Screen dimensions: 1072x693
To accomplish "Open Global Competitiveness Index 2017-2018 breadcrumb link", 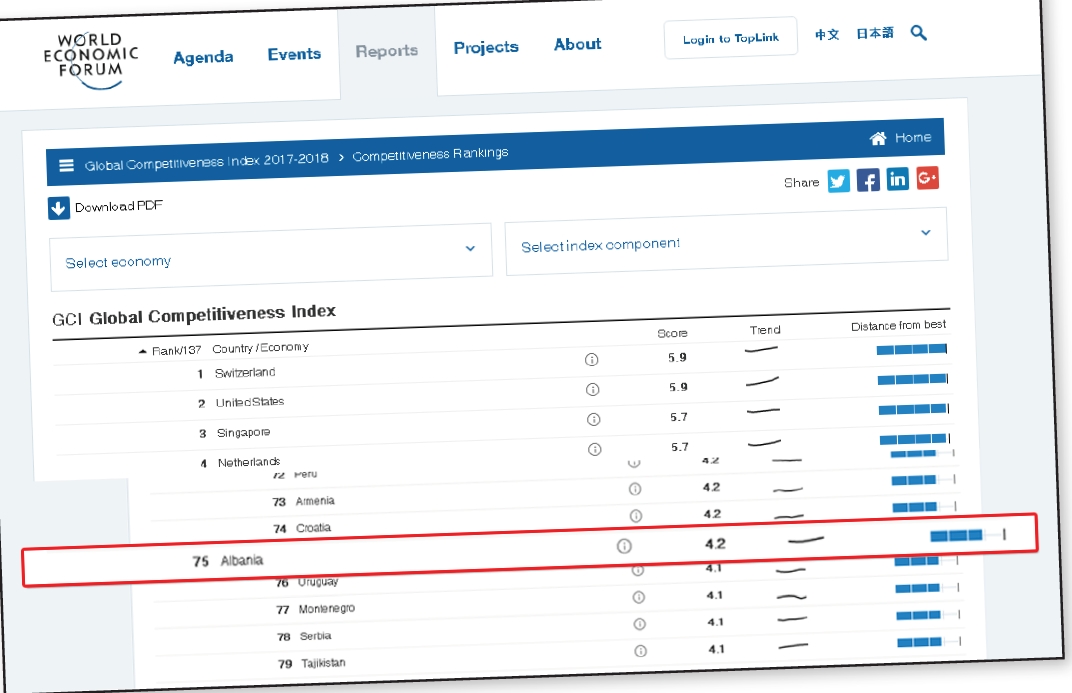I will click(x=206, y=161).
